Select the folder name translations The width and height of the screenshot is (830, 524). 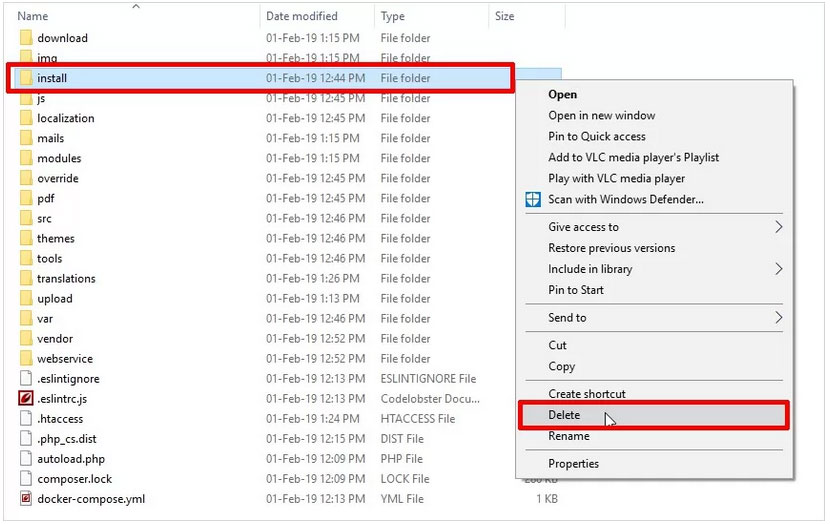[x=66, y=278]
